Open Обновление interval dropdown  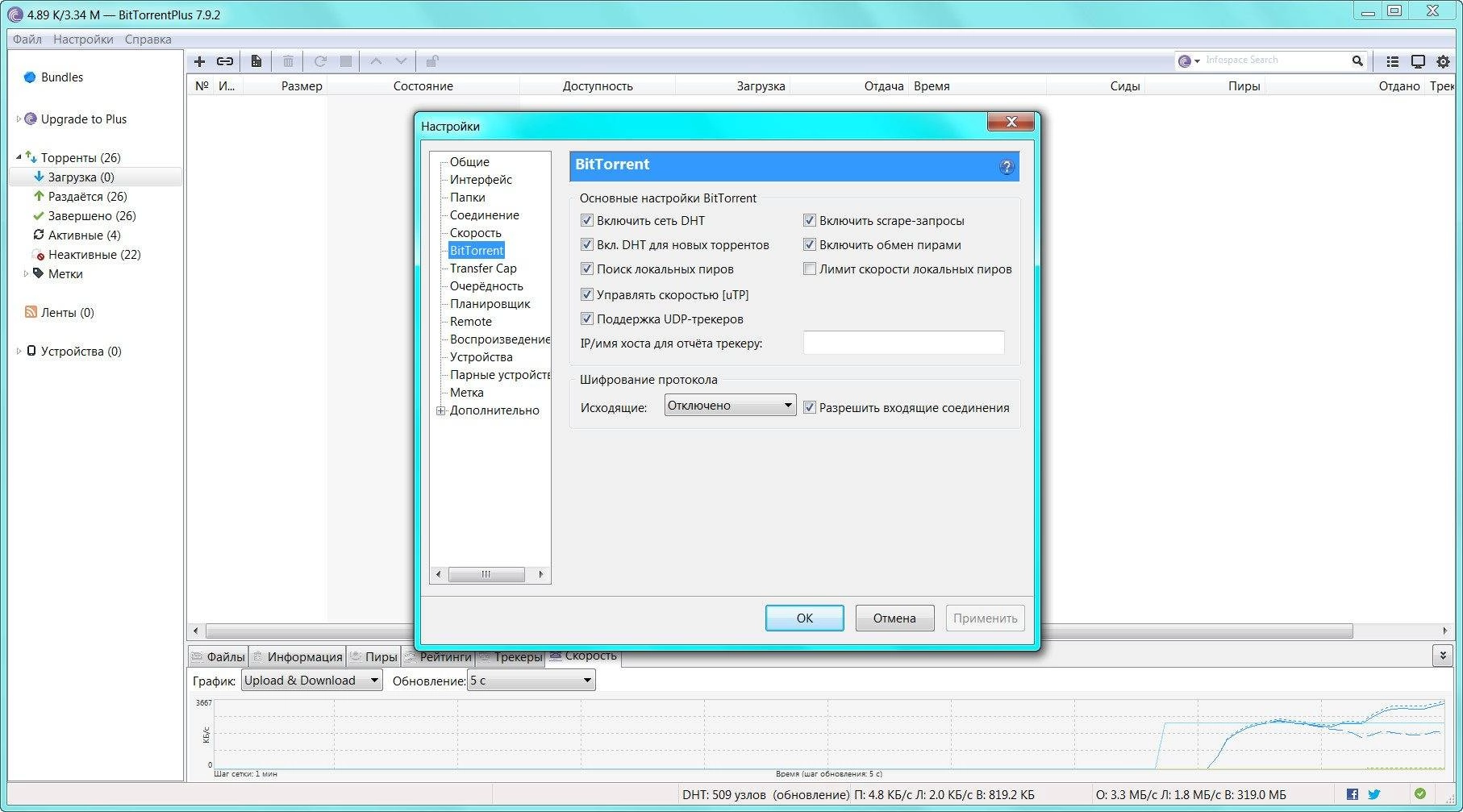click(x=531, y=681)
